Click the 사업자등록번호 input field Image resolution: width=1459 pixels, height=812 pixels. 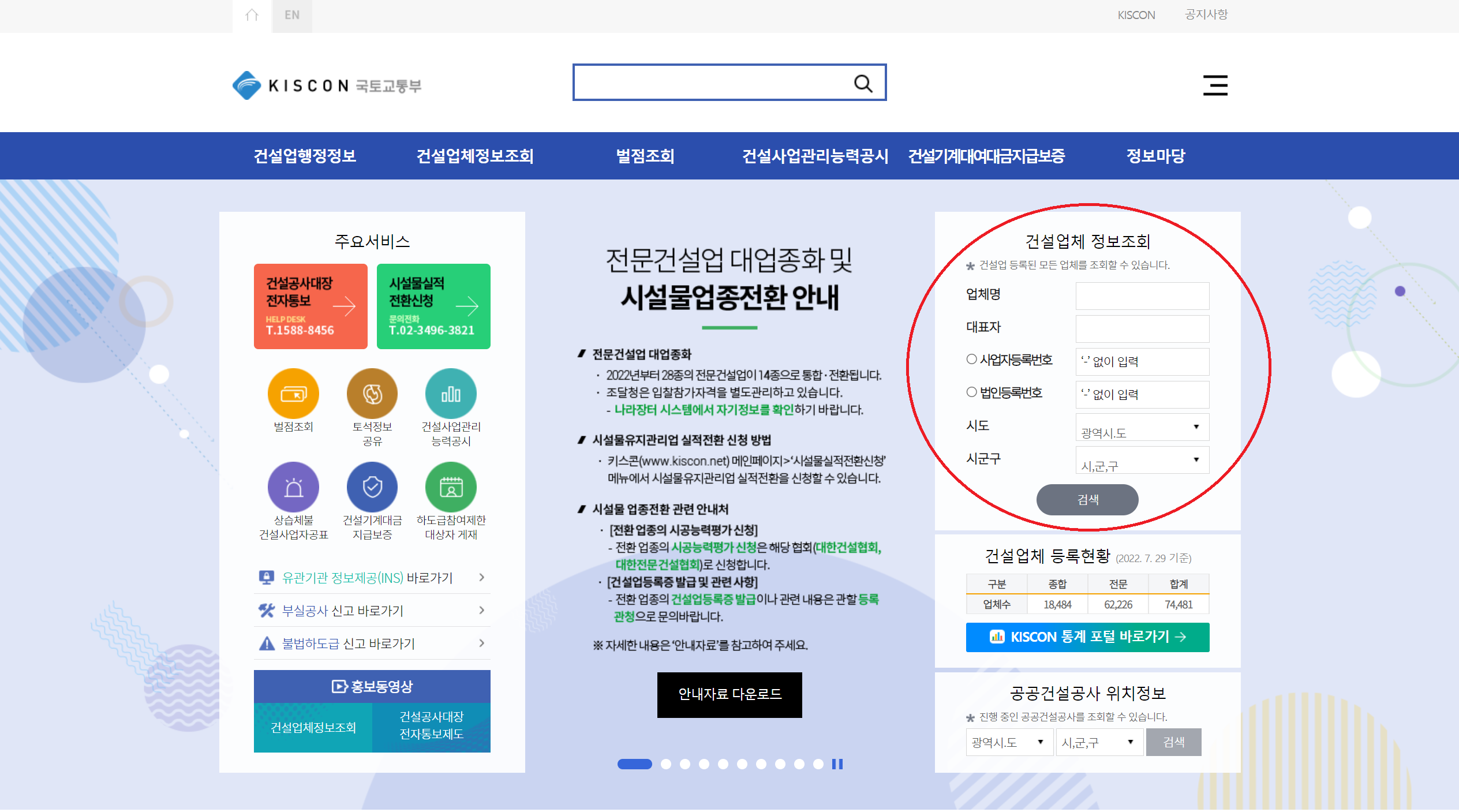point(1142,361)
